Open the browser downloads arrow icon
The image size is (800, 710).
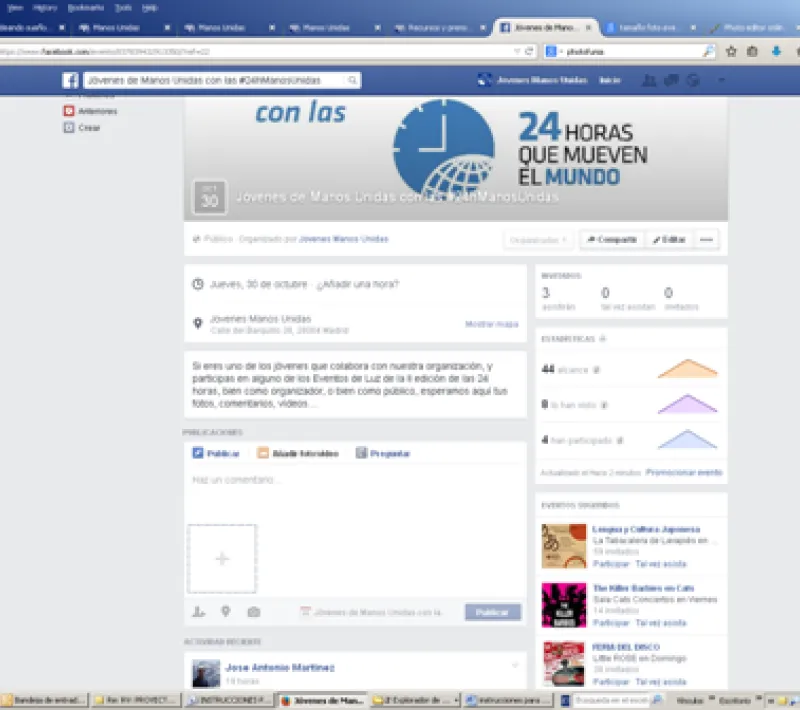[x=776, y=51]
